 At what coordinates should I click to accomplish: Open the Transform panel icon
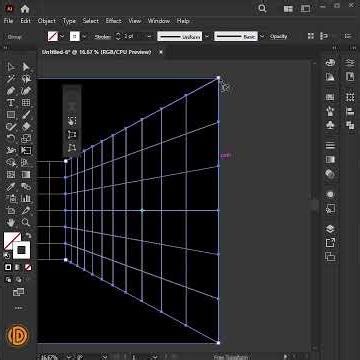(350, 97)
